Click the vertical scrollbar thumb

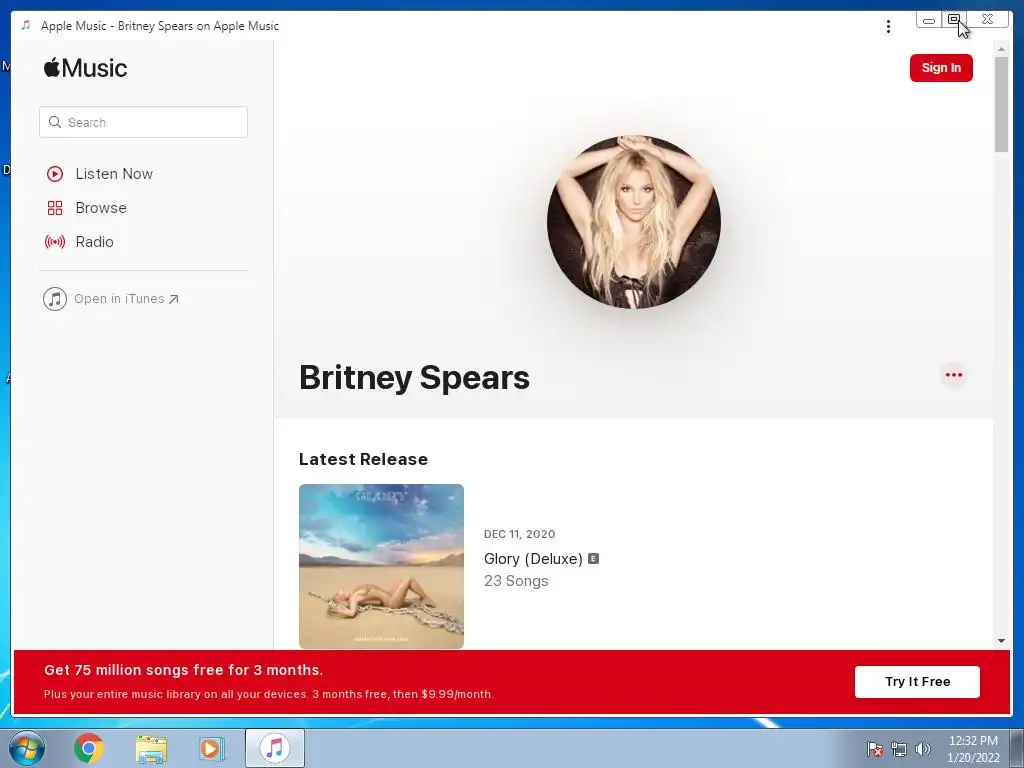tap(1001, 104)
